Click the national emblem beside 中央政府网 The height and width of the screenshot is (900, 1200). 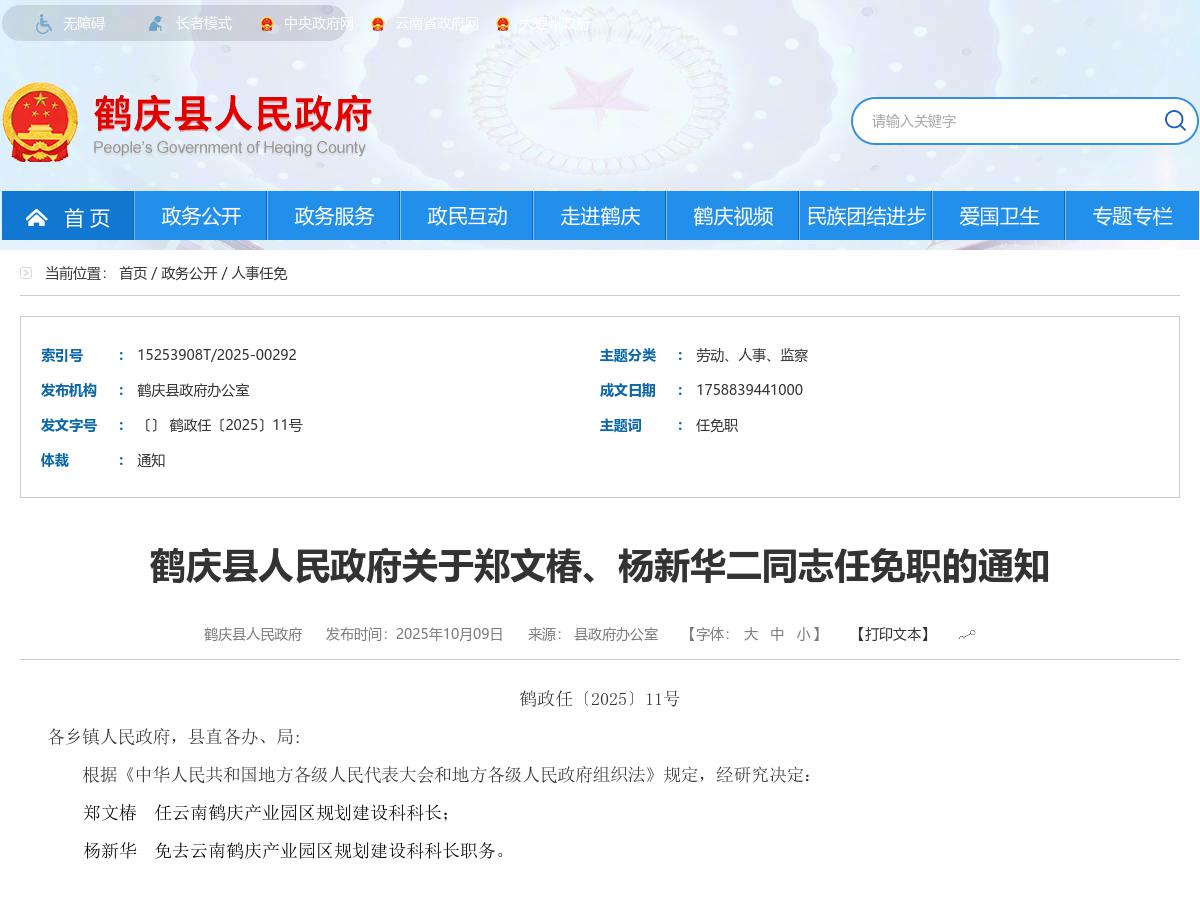pyautogui.click(x=265, y=23)
